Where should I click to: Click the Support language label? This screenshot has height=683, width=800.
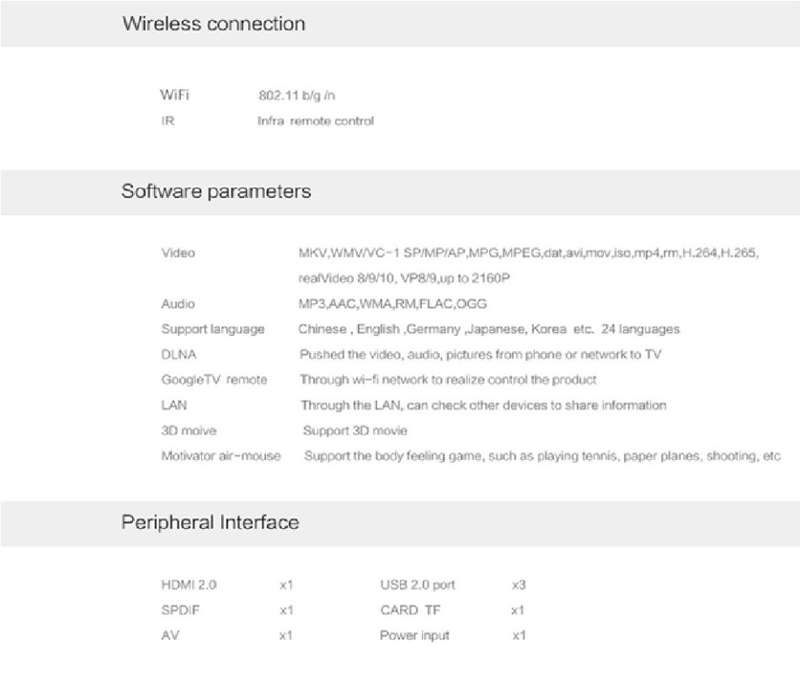[x=213, y=330]
